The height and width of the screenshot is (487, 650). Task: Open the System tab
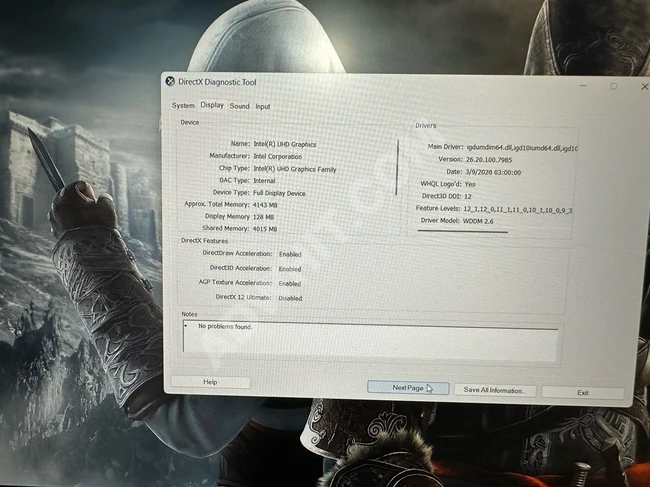point(183,106)
